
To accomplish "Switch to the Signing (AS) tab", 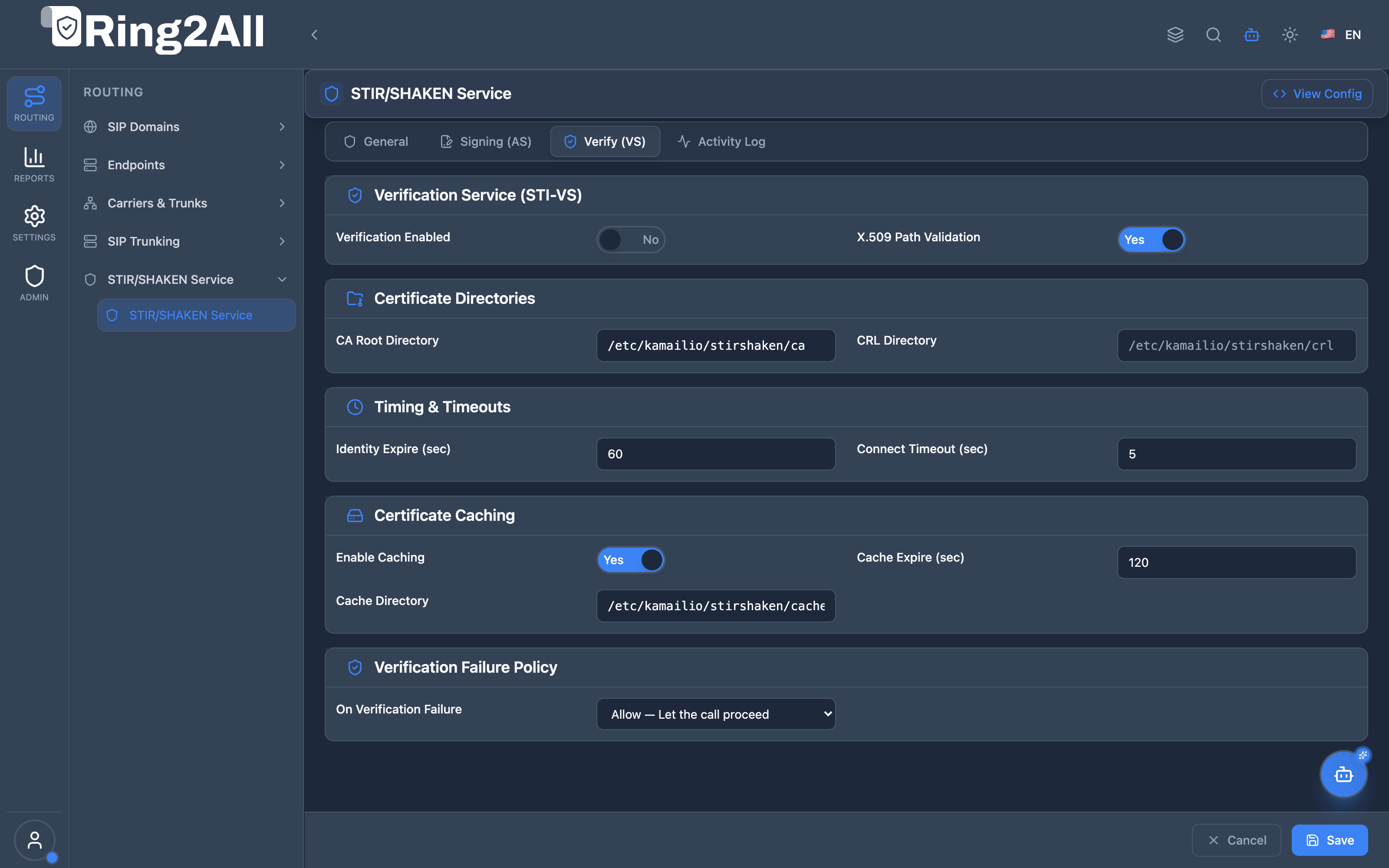I will [486, 141].
